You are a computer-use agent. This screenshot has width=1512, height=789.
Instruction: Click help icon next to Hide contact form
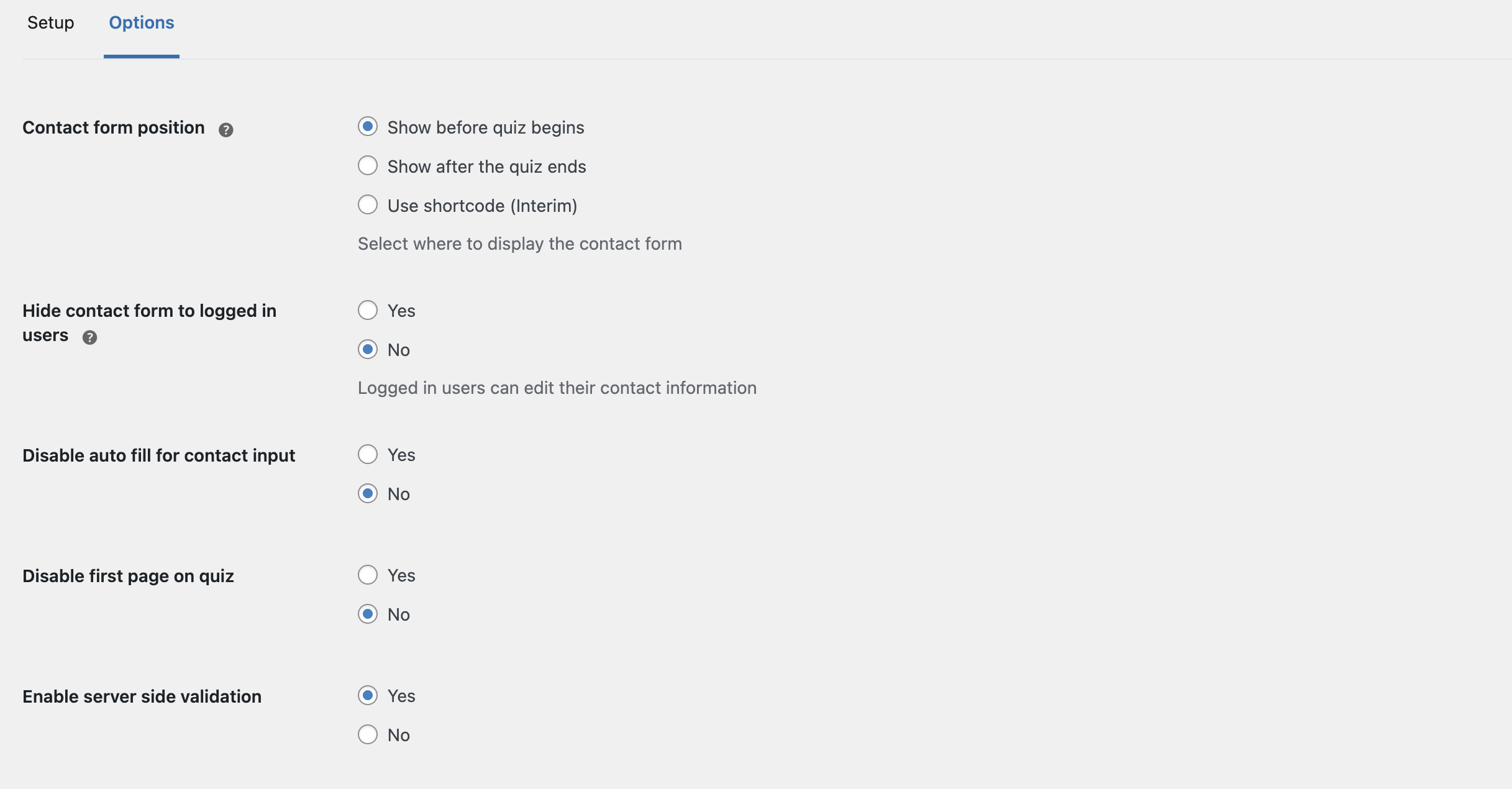coord(89,337)
